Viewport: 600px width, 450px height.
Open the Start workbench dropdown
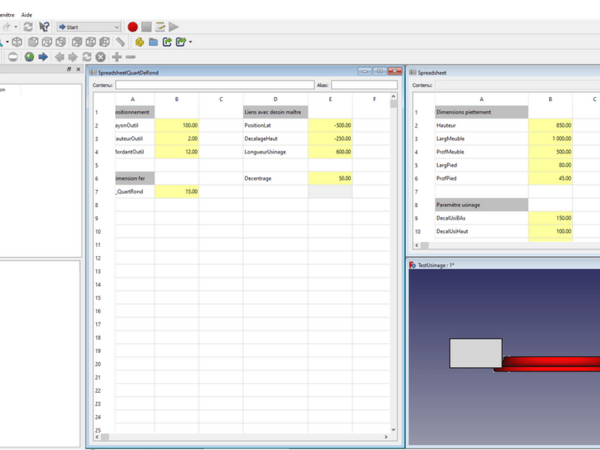[x=88, y=27]
